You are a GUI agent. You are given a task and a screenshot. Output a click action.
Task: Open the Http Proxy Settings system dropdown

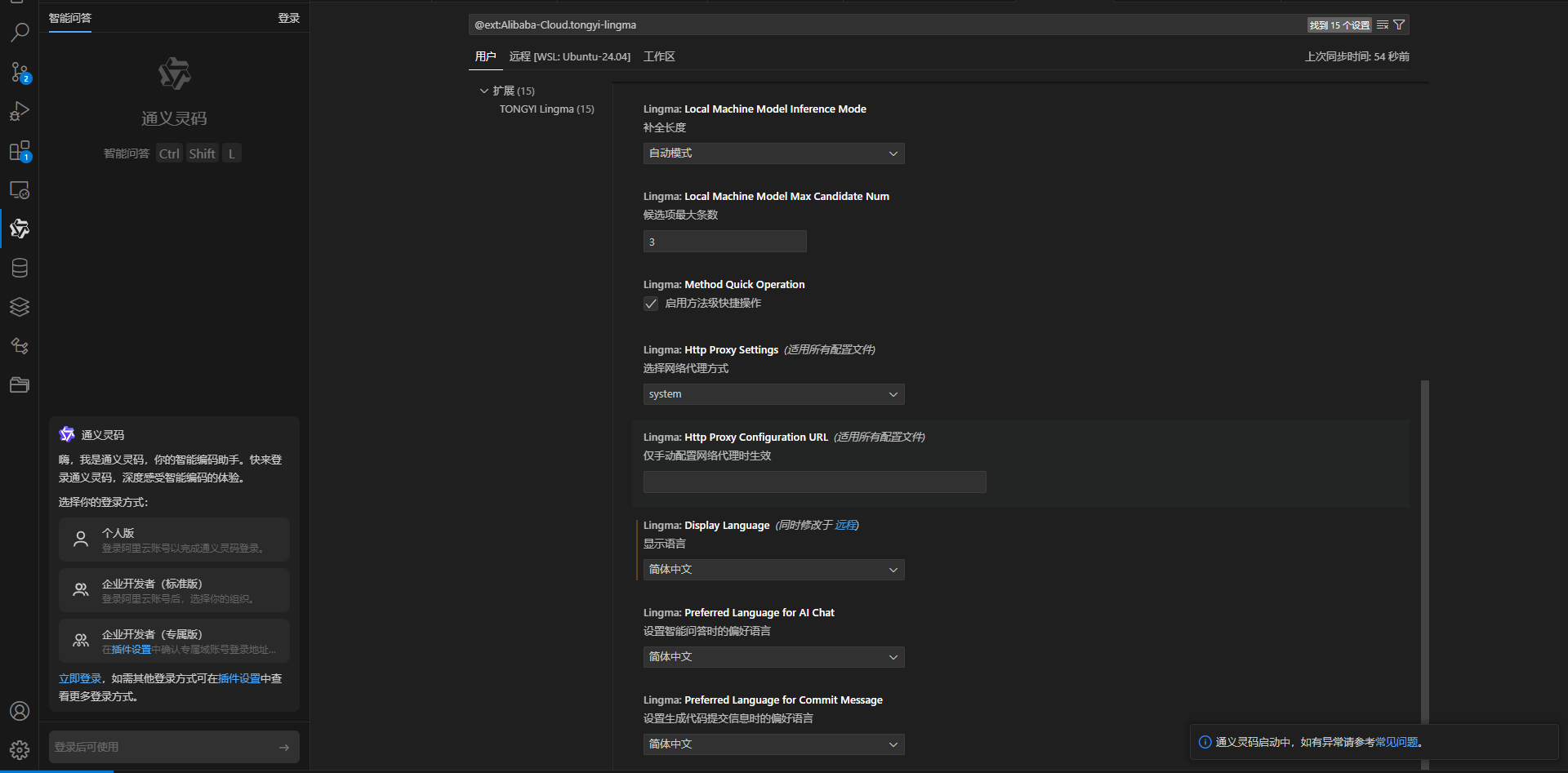pyautogui.click(x=773, y=394)
